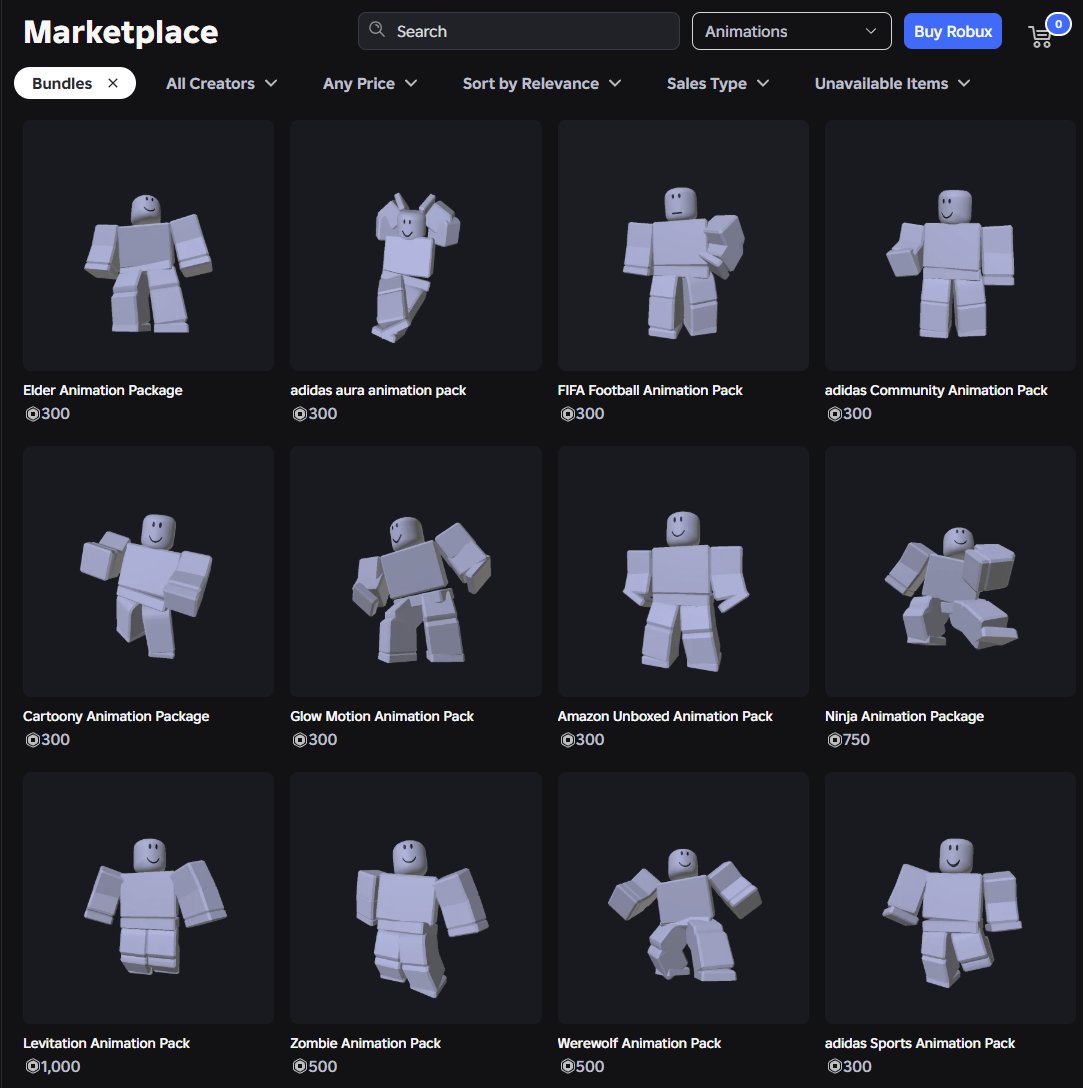Open the Levitation Animation Pack thumbnail
This screenshot has width=1083, height=1088.
click(x=148, y=898)
